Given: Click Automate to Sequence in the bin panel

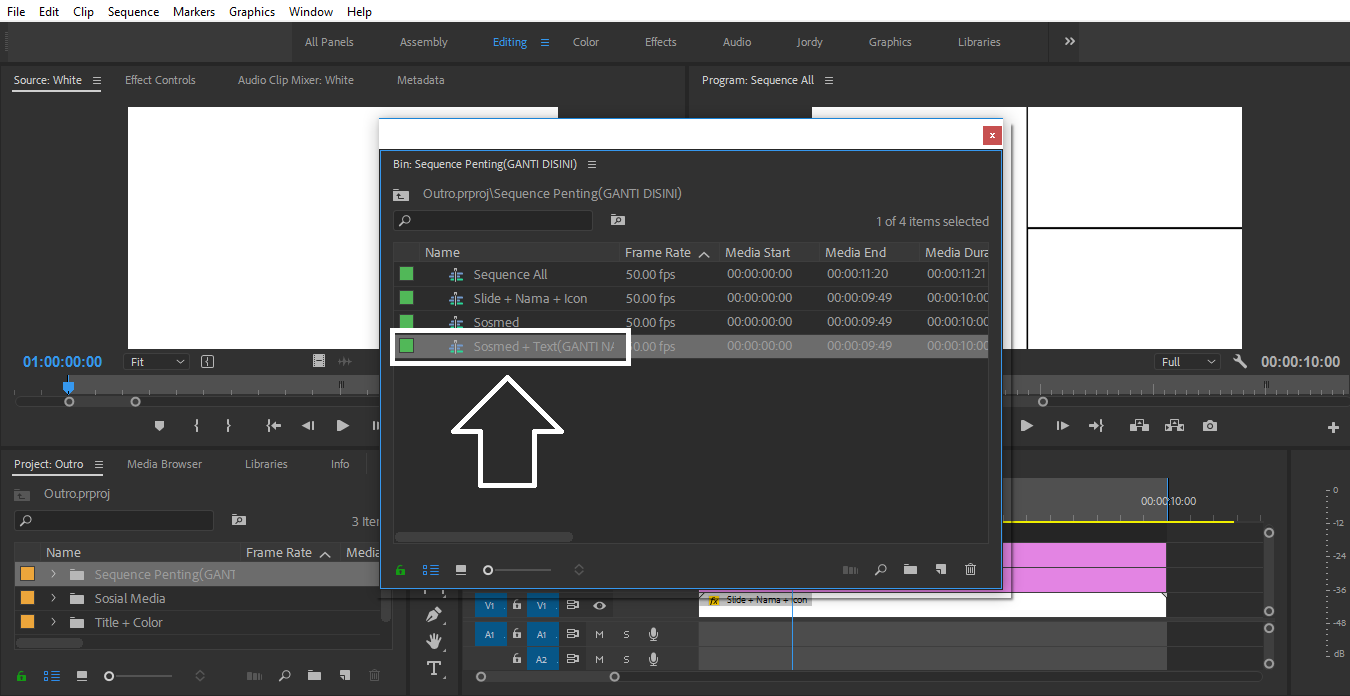Looking at the screenshot, I should (x=850, y=569).
